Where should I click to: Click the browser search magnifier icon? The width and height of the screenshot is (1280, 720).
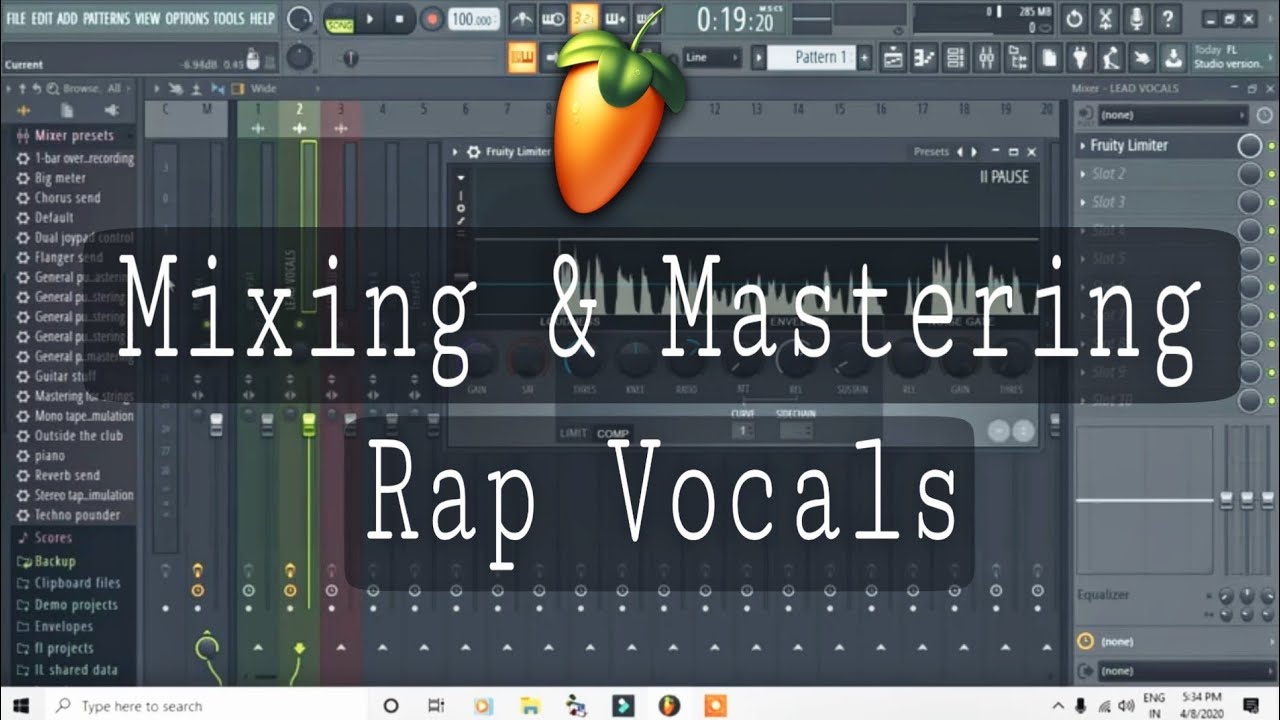point(51,89)
